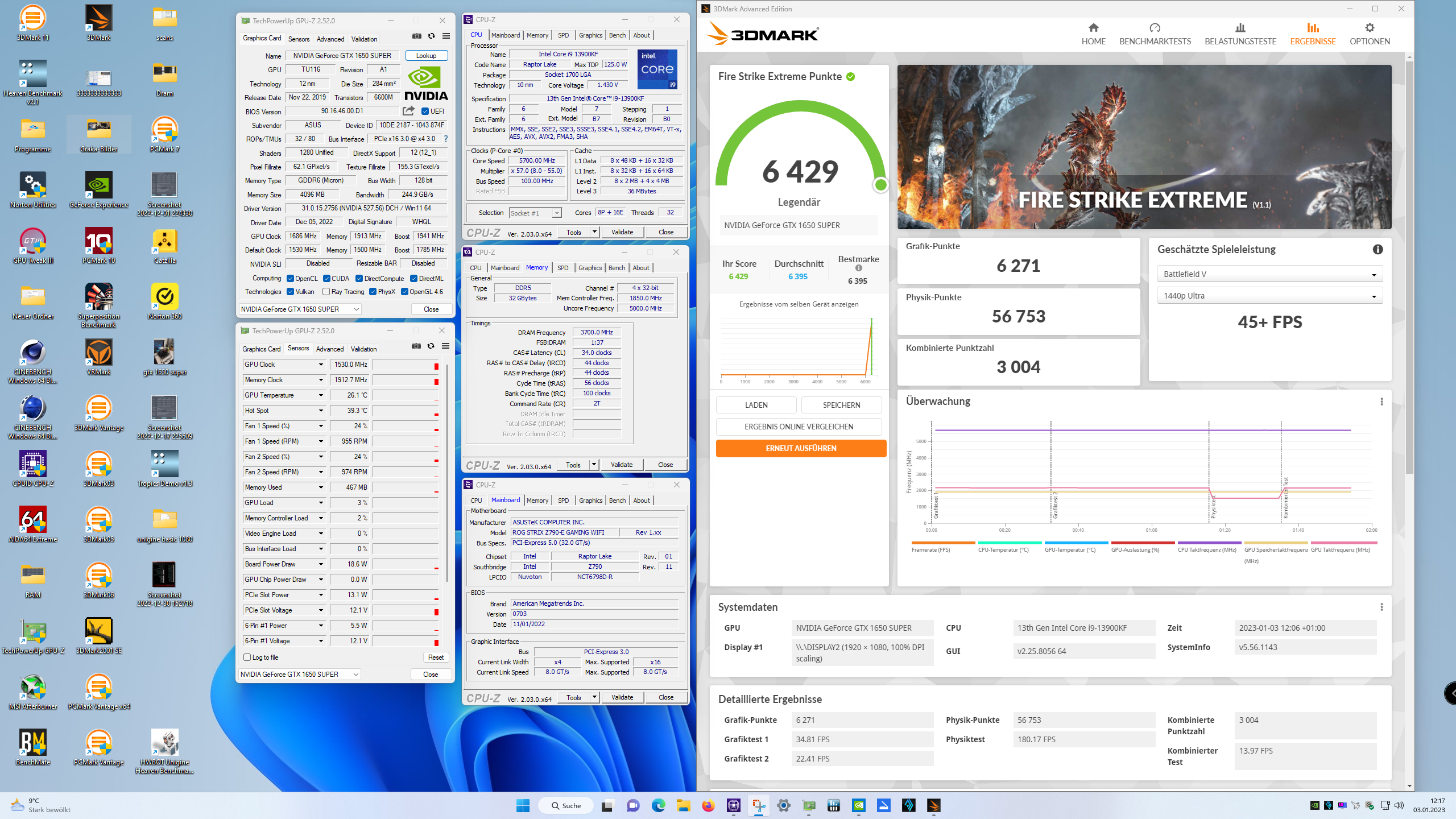Open the hamburger menu in upper GPU-Z window
Viewport: 1456px width, 819px height.
(446, 36)
